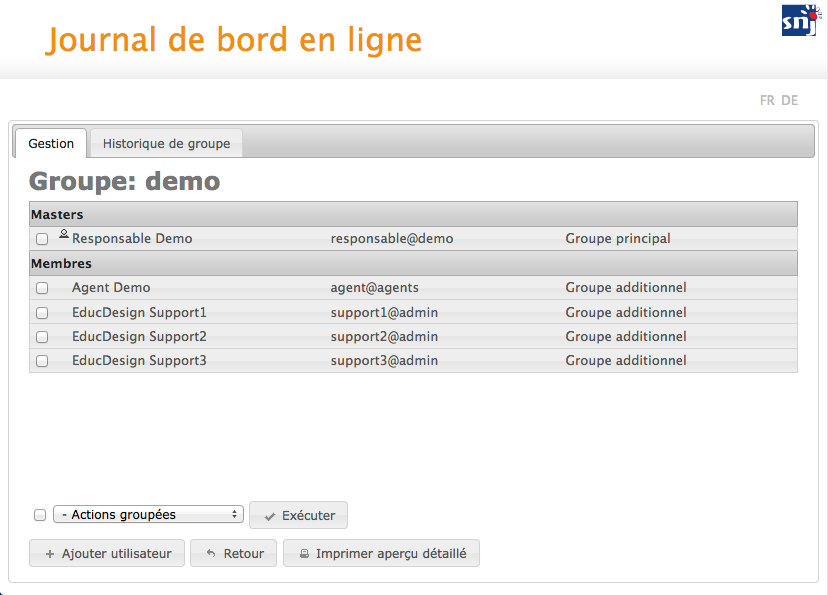Check EducDesign Support3's row checkbox
Viewport: 828px width, 595px height.
[x=40, y=361]
